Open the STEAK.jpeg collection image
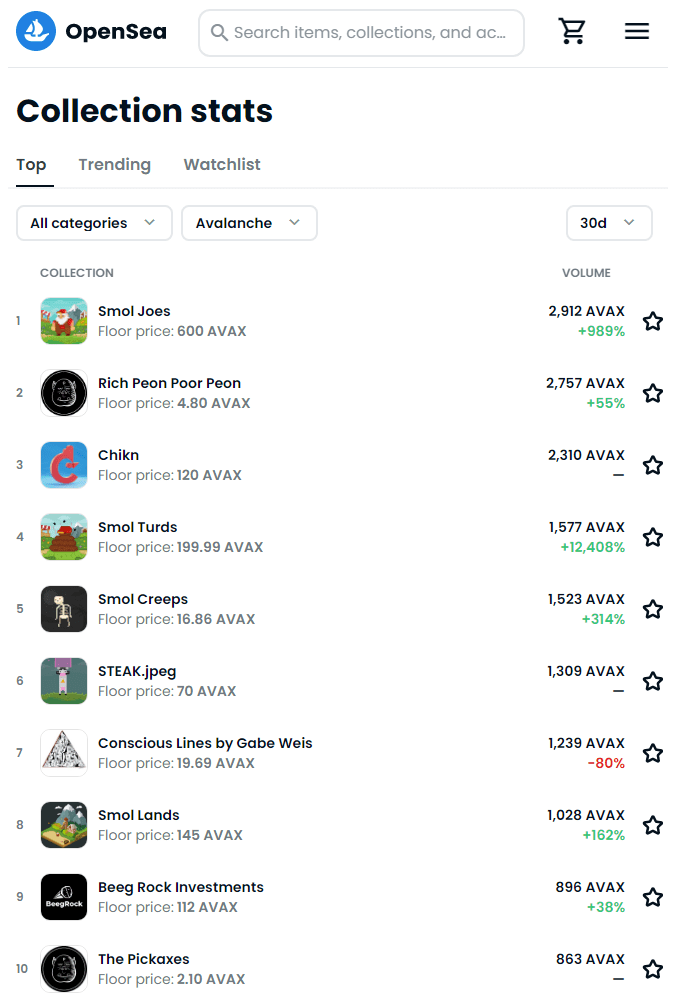This screenshot has width=680, height=1007. [64, 681]
